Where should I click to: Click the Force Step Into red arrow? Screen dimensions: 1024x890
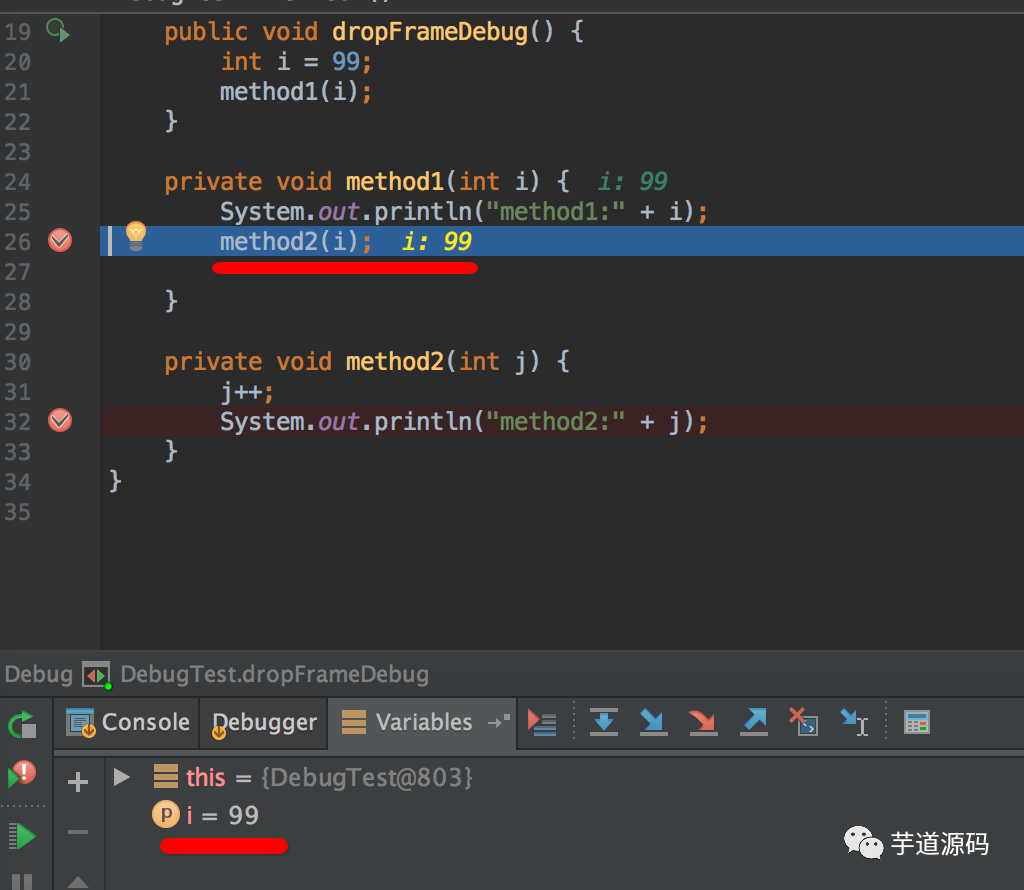[703, 722]
